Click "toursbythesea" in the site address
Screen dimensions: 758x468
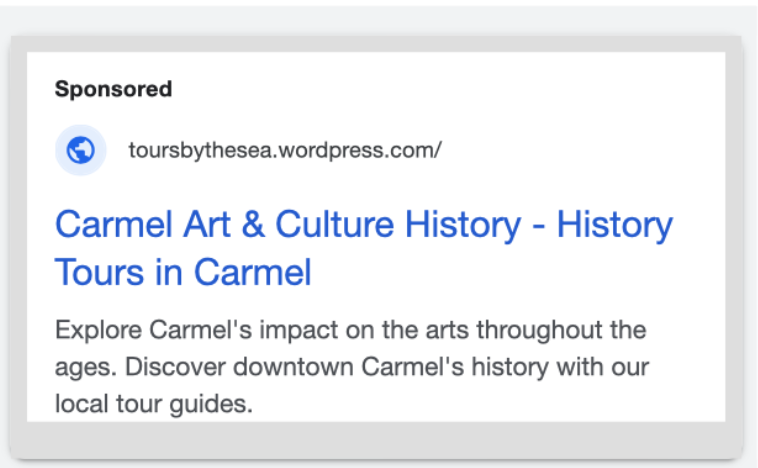202,150
